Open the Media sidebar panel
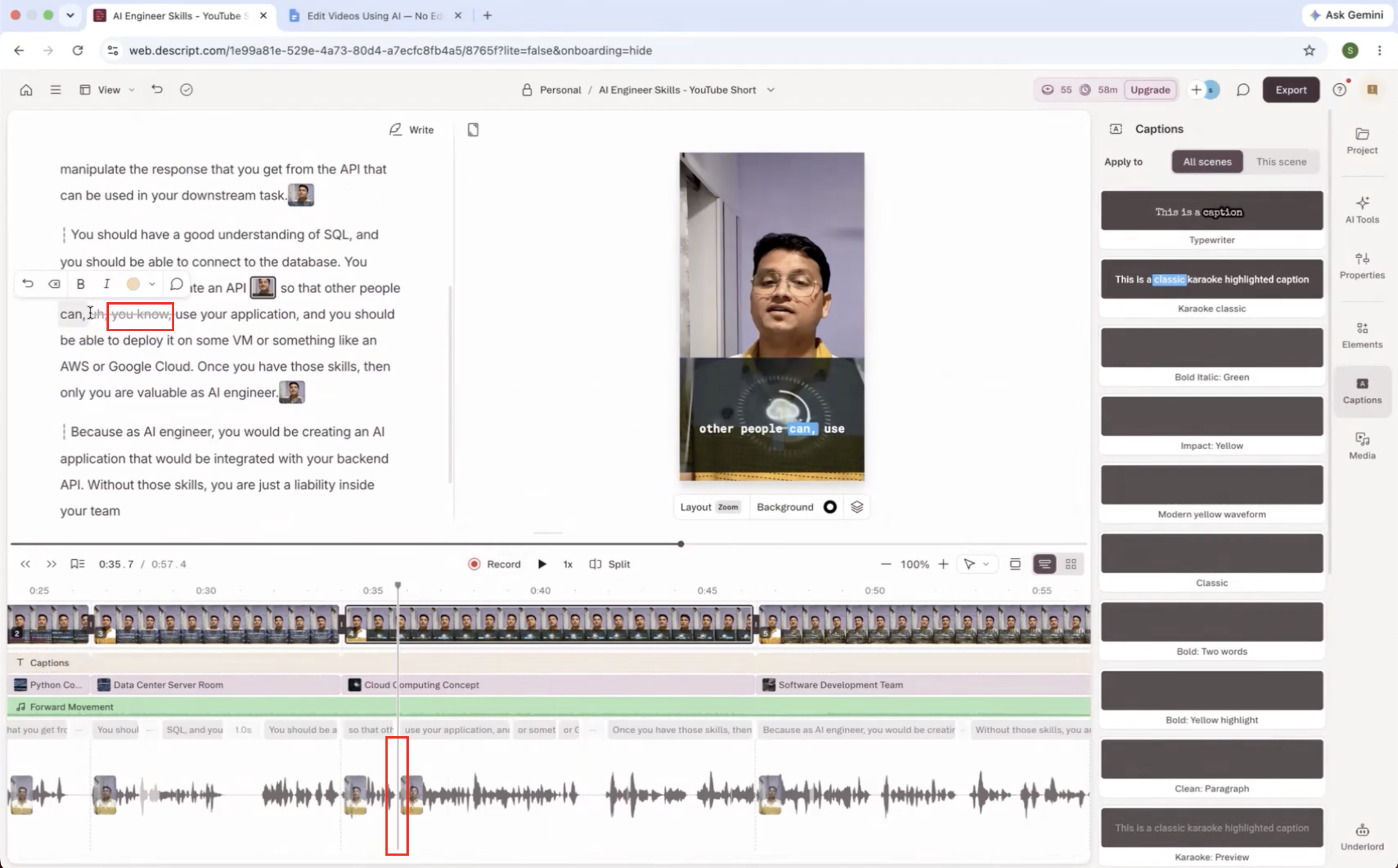The height and width of the screenshot is (868, 1398). click(x=1362, y=446)
